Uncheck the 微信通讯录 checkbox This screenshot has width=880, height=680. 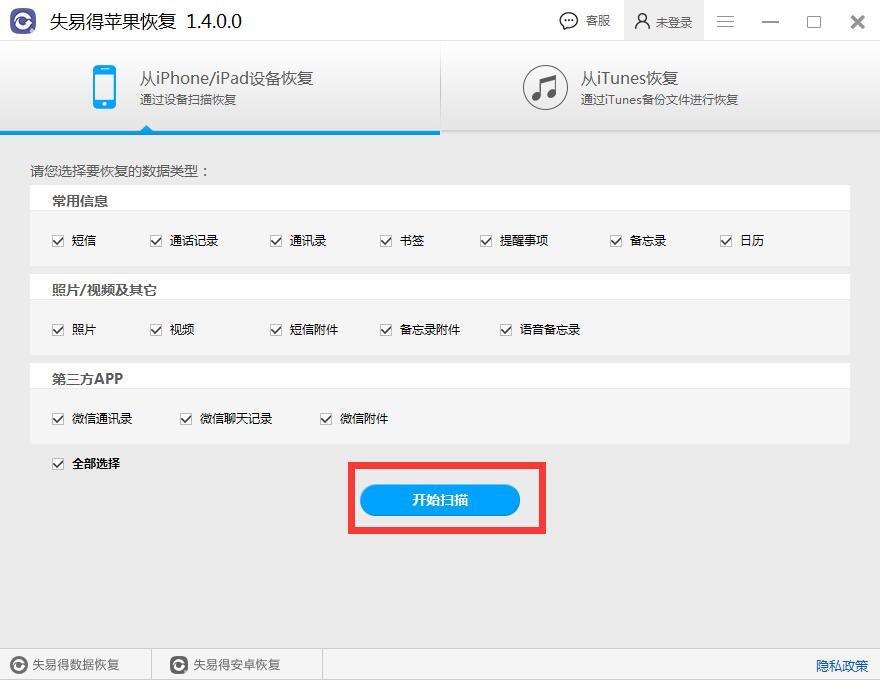click(x=58, y=419)
